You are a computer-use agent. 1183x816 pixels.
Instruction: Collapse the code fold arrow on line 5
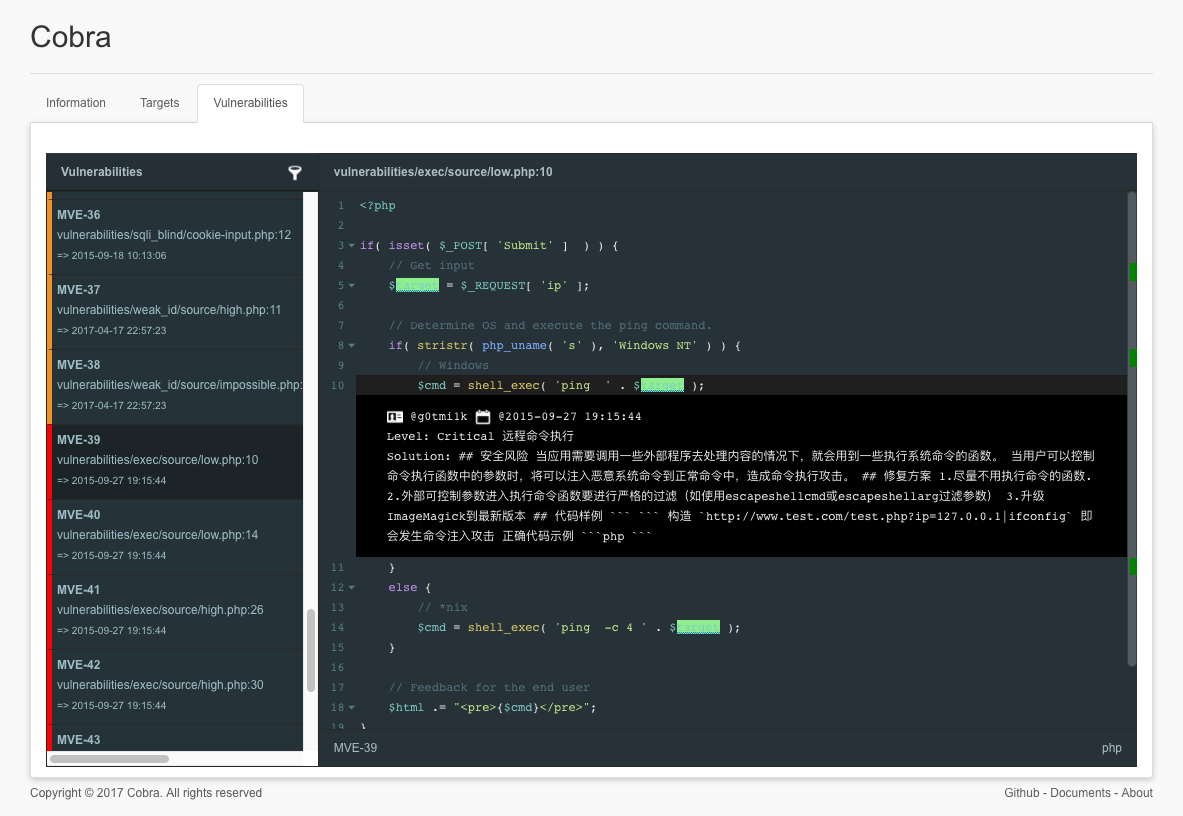click(352, 286)
